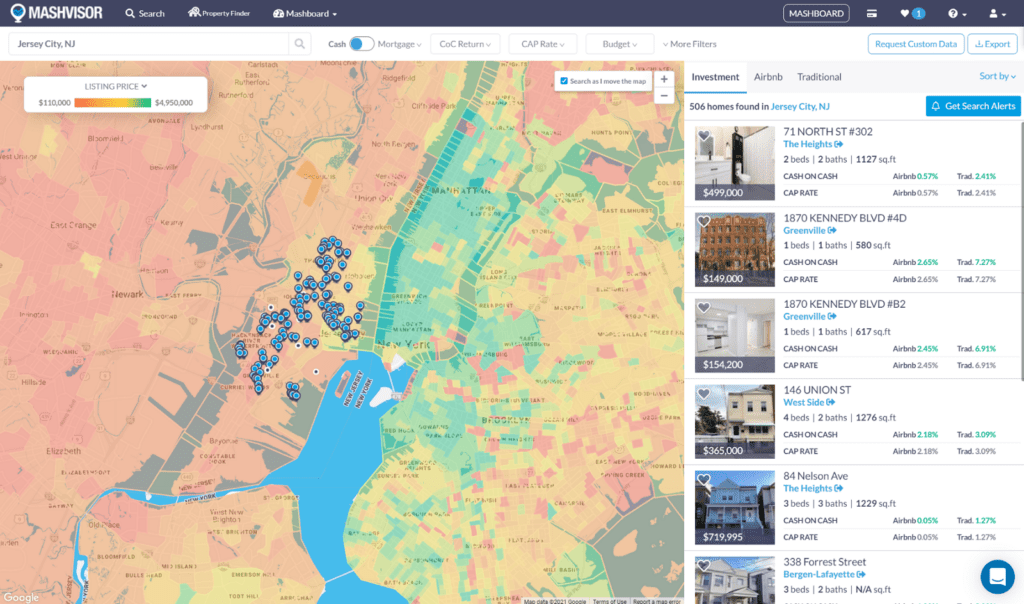Screen dimensions: 1024x604
Task: Switch to the Airbnb tab
Action: coord(768,77)
